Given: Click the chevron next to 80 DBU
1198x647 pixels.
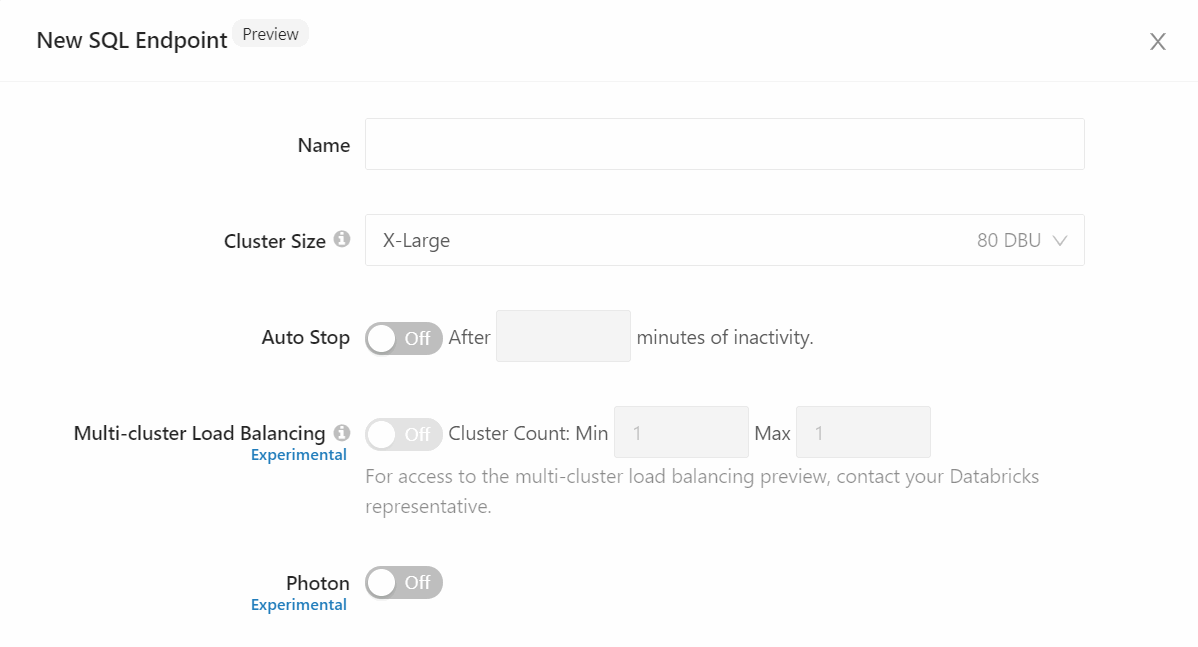Looking at the screenshot, I should point(1058,240).
